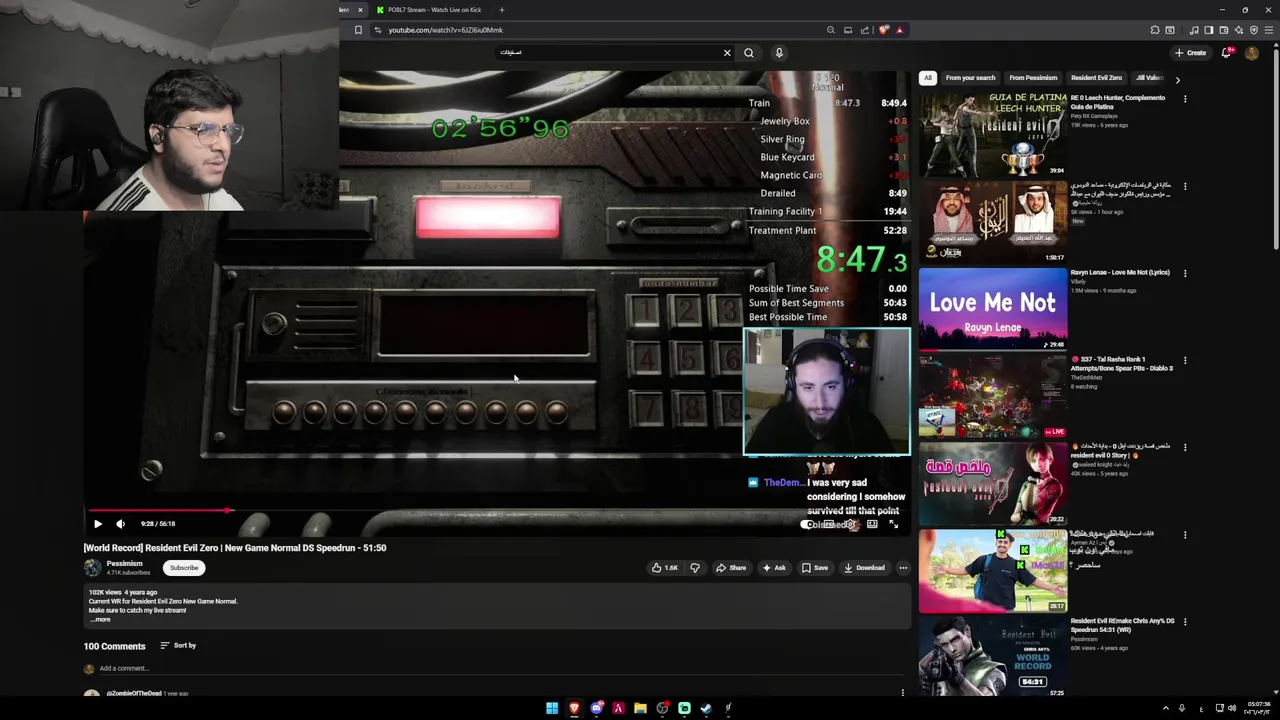Show more chips with right arrow
Image resolution: width=1280 pixels, height=720 pixels.
1177,79
